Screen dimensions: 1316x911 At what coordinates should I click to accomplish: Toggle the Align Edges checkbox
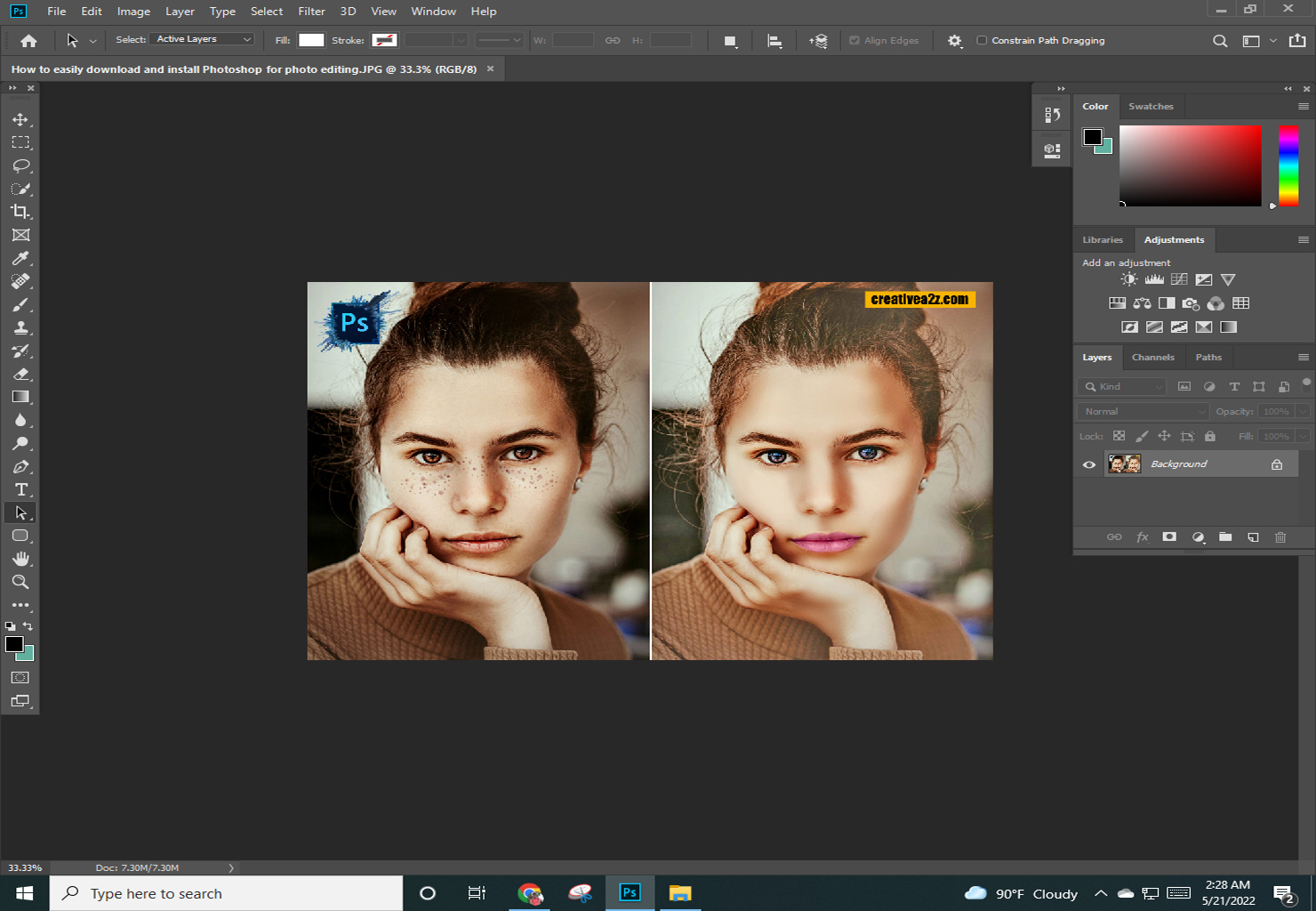(855, 40)
